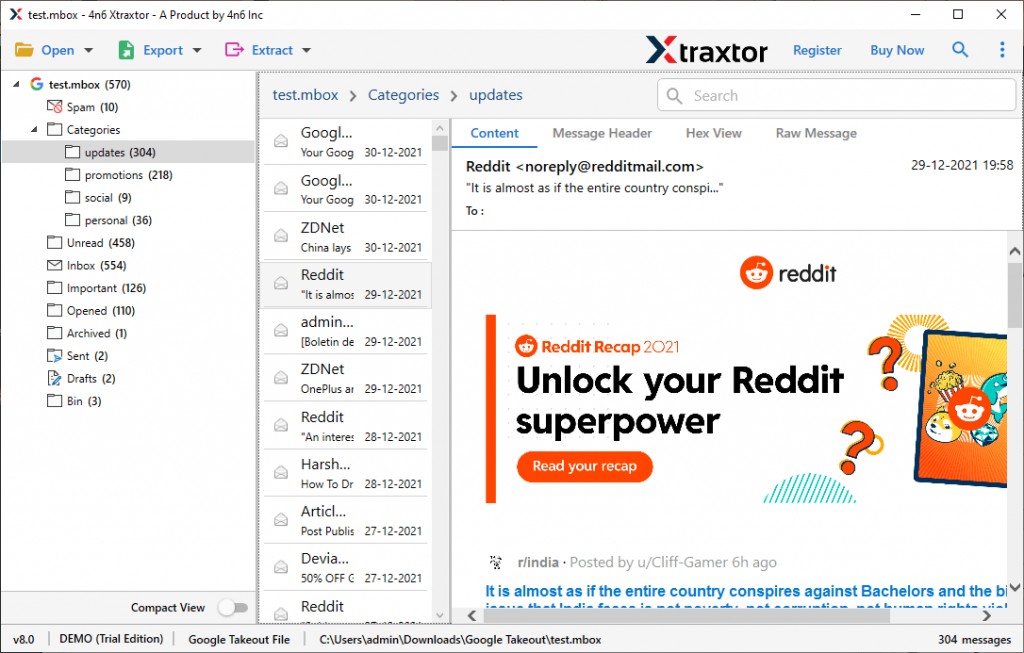Open the Reddit "An interes" email dated 28-12-2021

[346, 426]
